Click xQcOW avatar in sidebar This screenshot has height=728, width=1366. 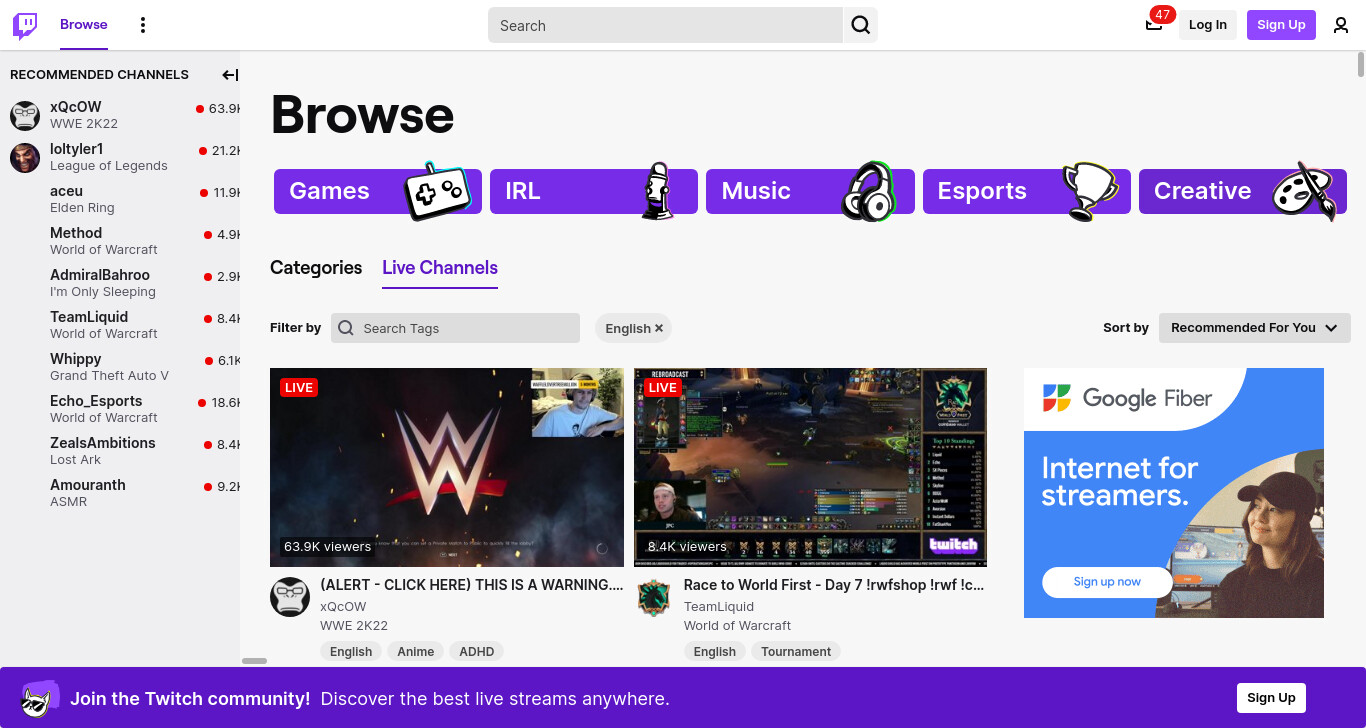[x=25, y=115]
